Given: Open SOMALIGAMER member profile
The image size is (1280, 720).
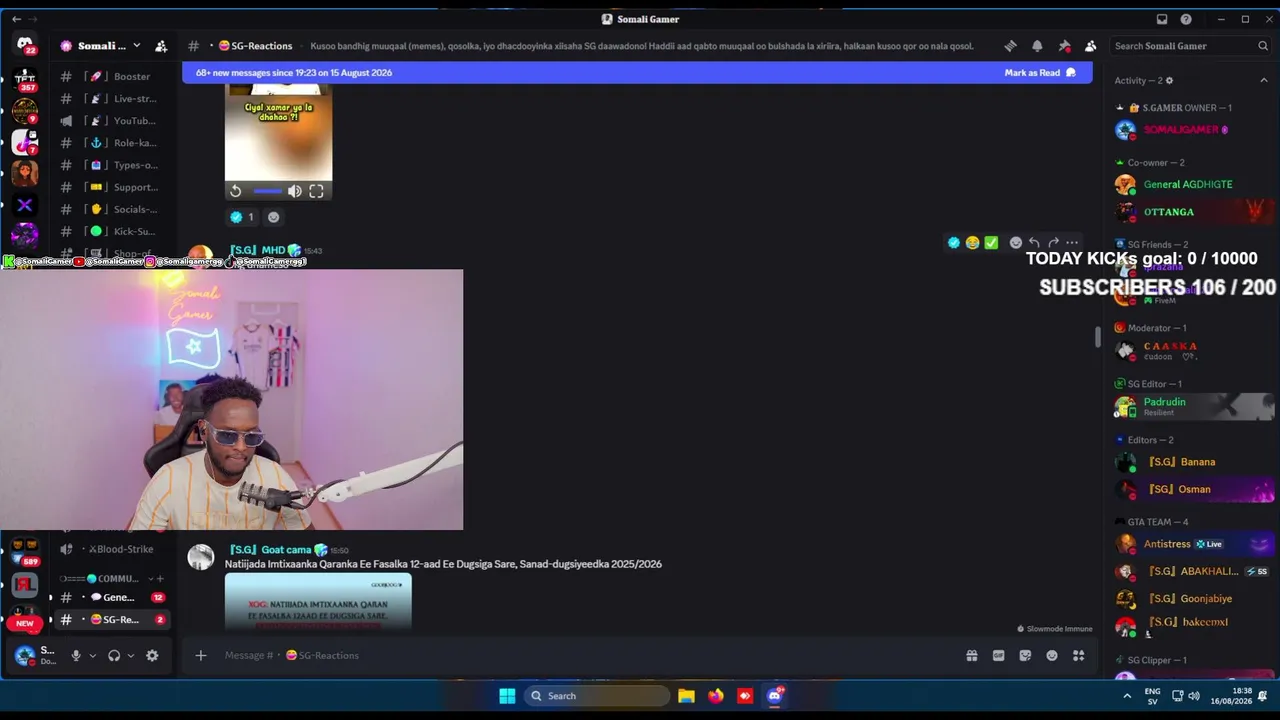Looking at the screenshot, I should (1193, 130).
